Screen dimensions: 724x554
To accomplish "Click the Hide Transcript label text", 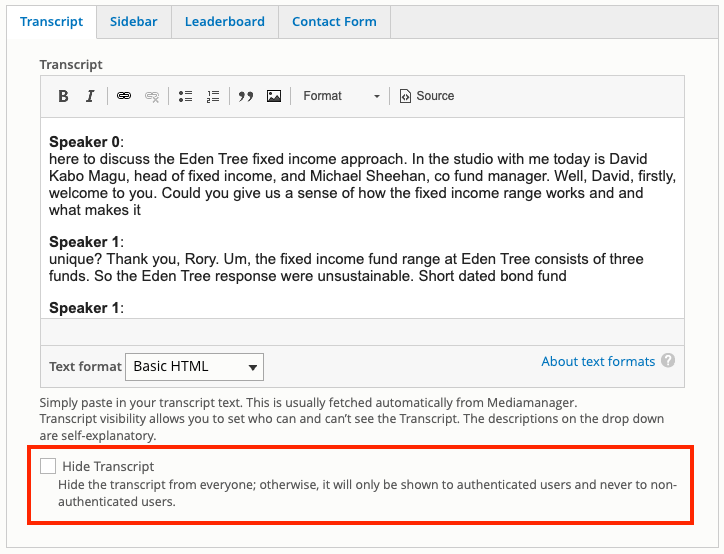I will click(108, 466).
